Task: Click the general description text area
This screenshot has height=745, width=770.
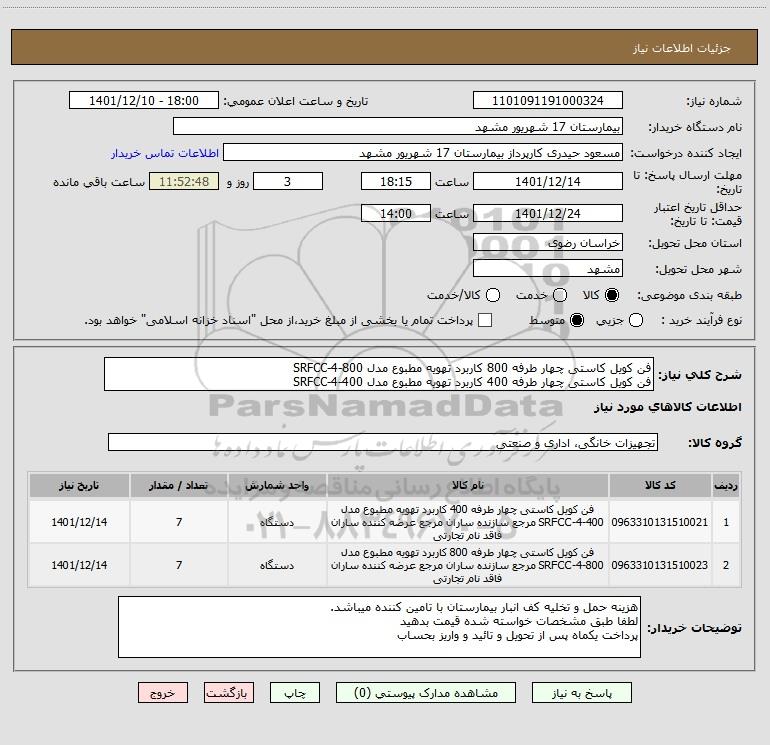Action: click(379, 374)
